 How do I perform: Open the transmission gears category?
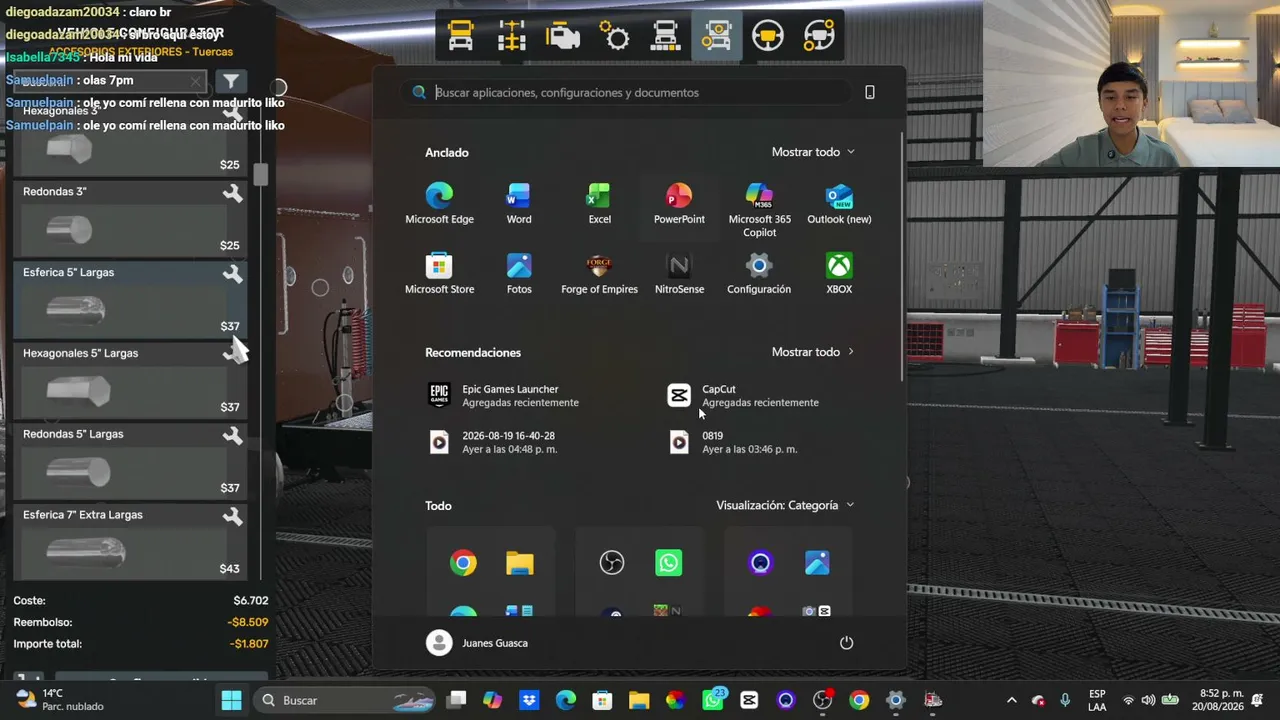pos(614,36)
